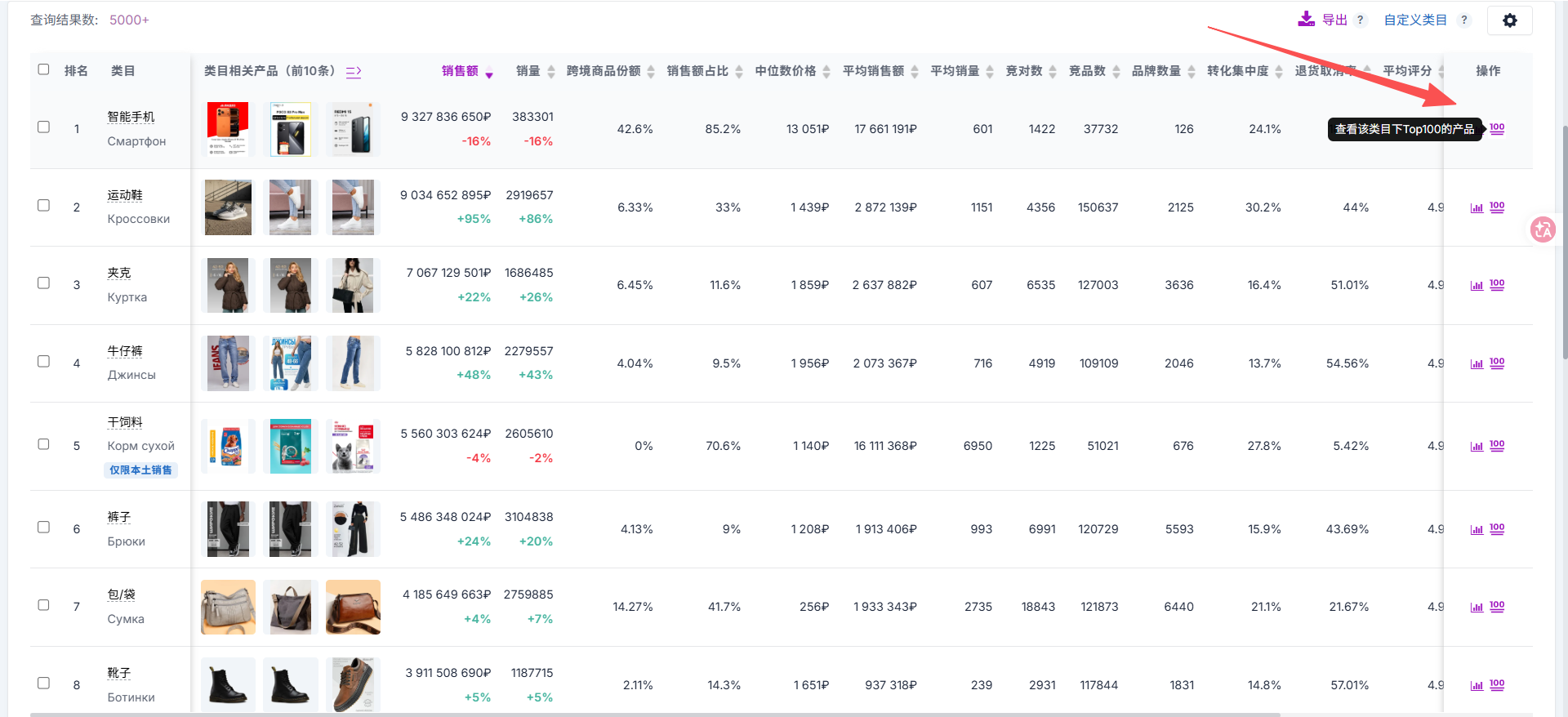
Task: Click the first 牛仔裤 product thumbnail
Action: pos(228,363)
